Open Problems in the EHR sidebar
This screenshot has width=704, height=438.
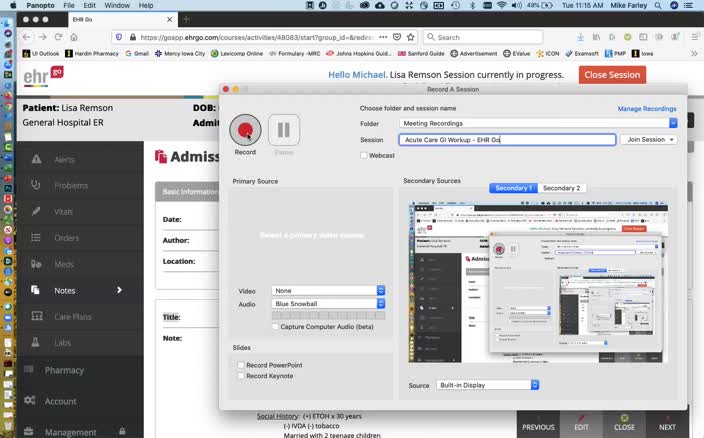click(x=70, y=185)
